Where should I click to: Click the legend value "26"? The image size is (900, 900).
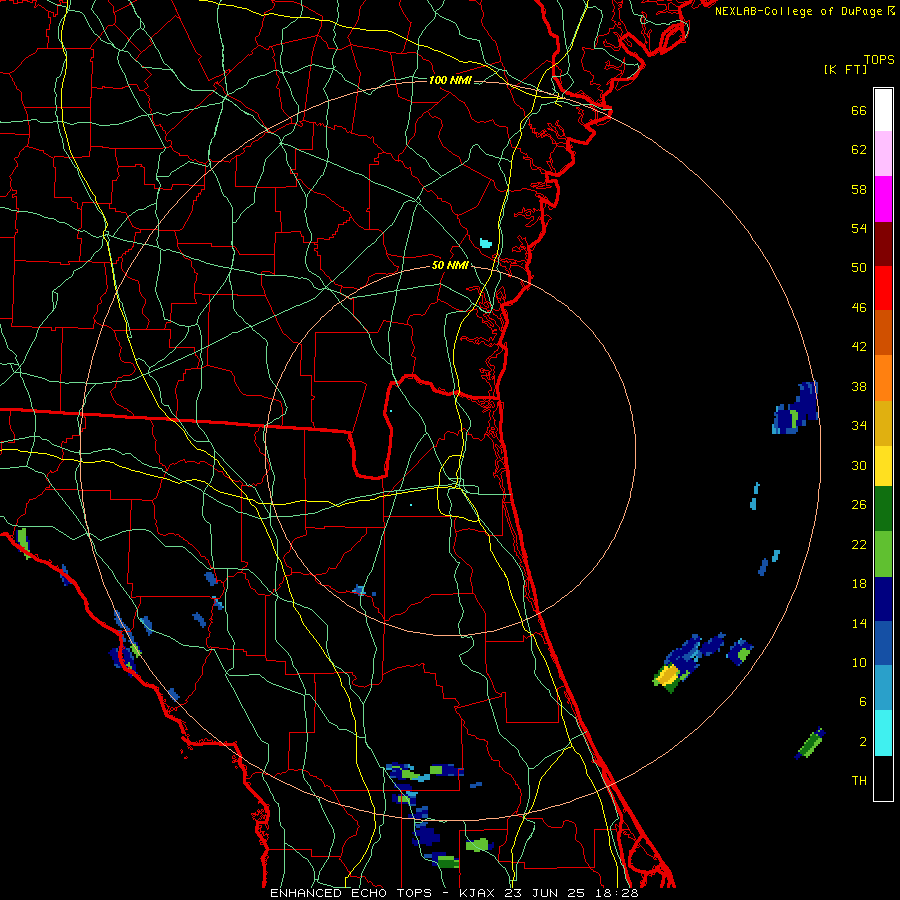click(x=859, y=505)
